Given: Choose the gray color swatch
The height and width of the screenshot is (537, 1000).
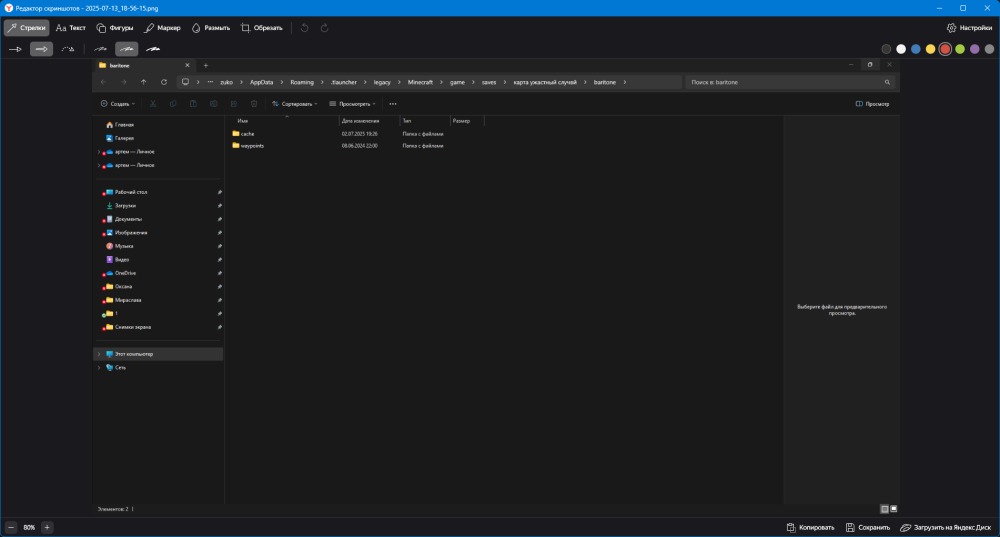Looking at the screenshot, I should pos(989,49).
